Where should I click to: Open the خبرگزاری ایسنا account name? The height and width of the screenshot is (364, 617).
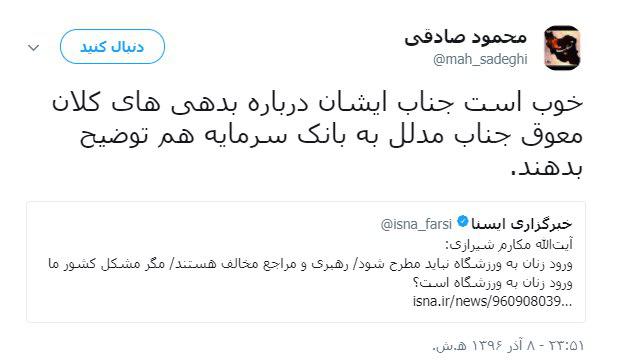tap(521, 224)
